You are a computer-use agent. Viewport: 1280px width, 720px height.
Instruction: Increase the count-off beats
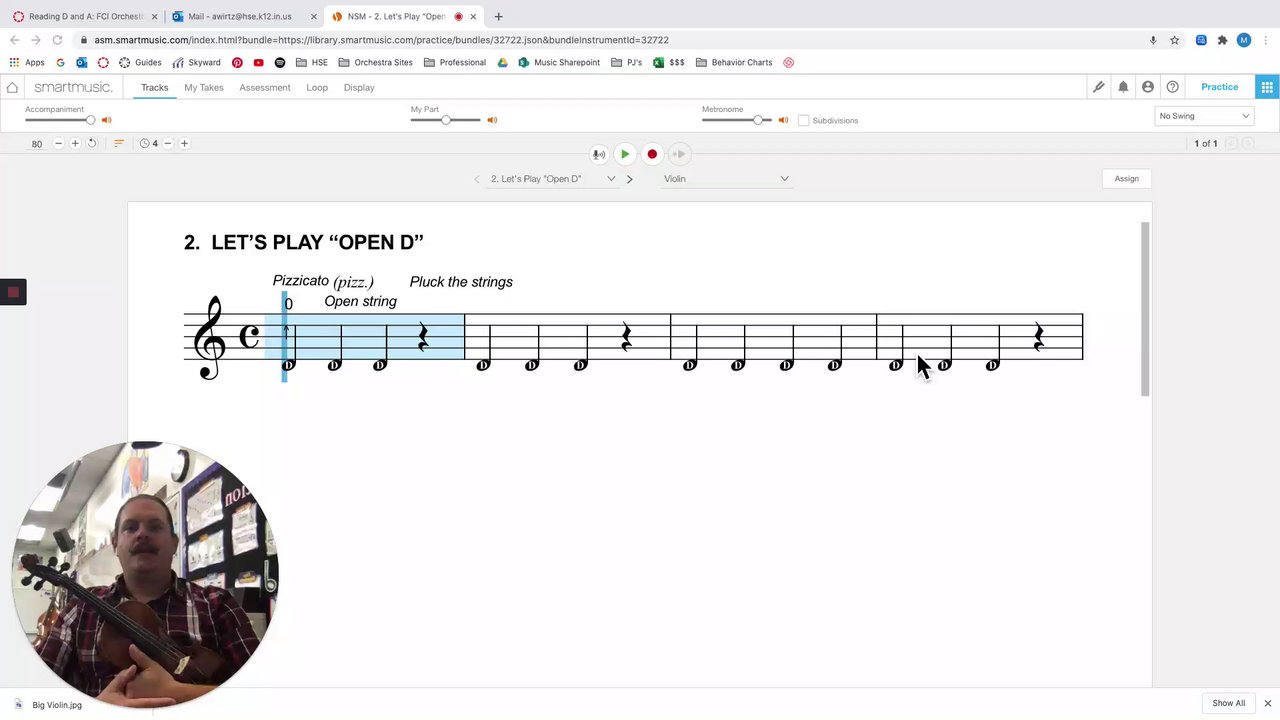184,144
